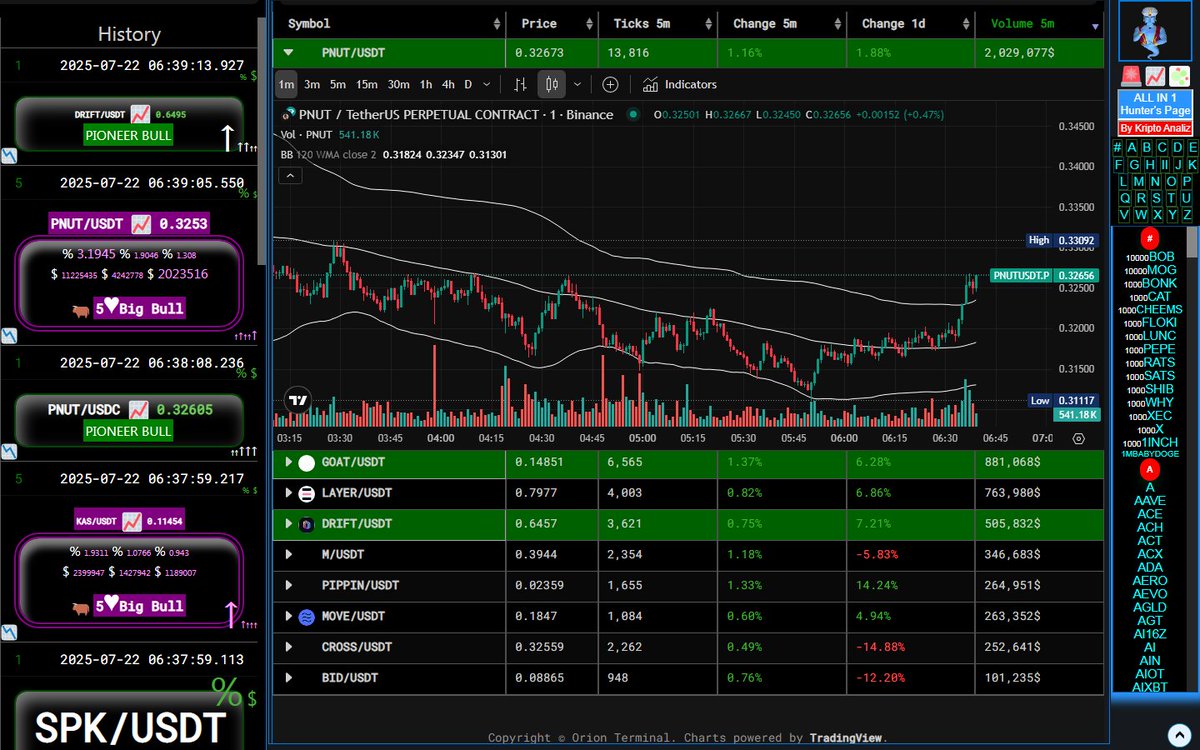The width and height of the screenshot is (1200, 750).
Task: Click the ALL IN 1 Hunter's Page button
Action: pyautogui.click(x=1155, y=104)
